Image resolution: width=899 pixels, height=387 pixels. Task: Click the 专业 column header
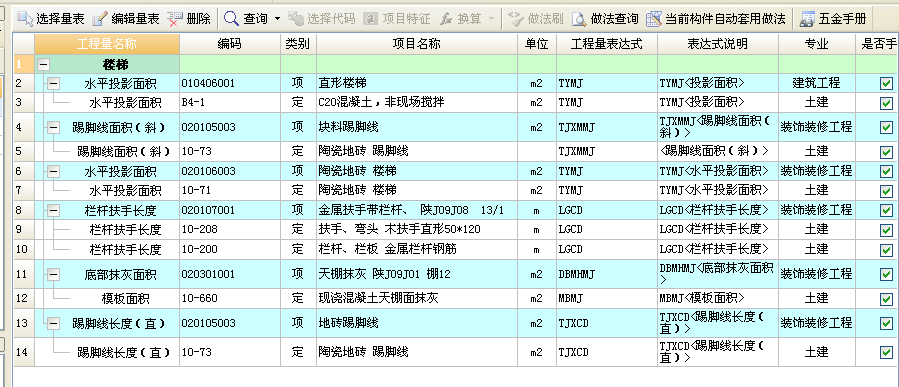816,44
